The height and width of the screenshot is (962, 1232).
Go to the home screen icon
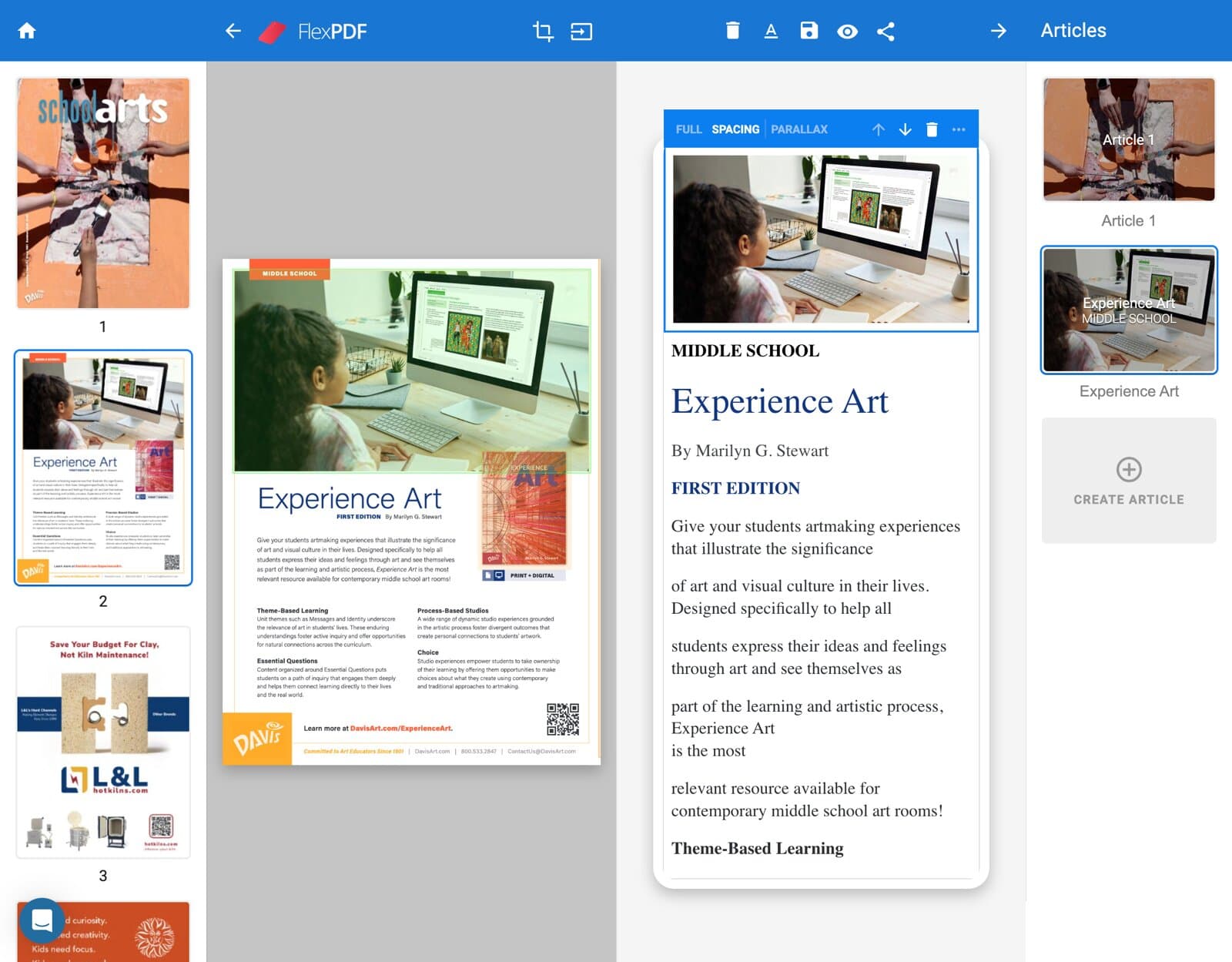pyautogui.click(x=27, y=31)
